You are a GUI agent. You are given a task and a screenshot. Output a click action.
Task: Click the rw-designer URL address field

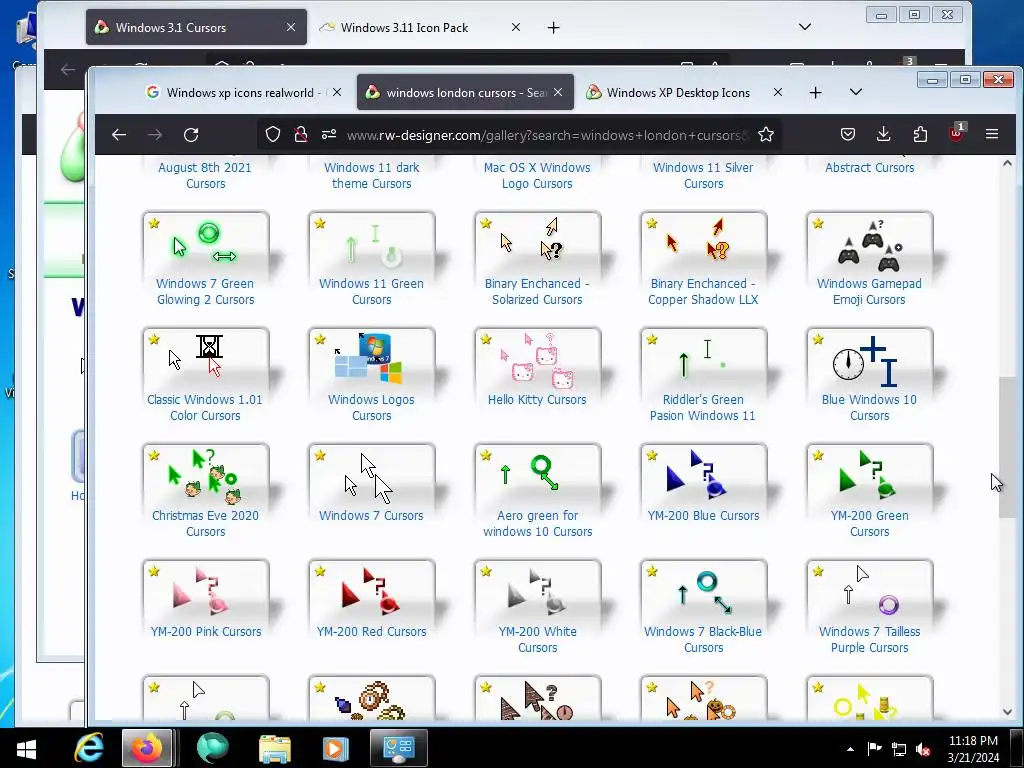547,135
